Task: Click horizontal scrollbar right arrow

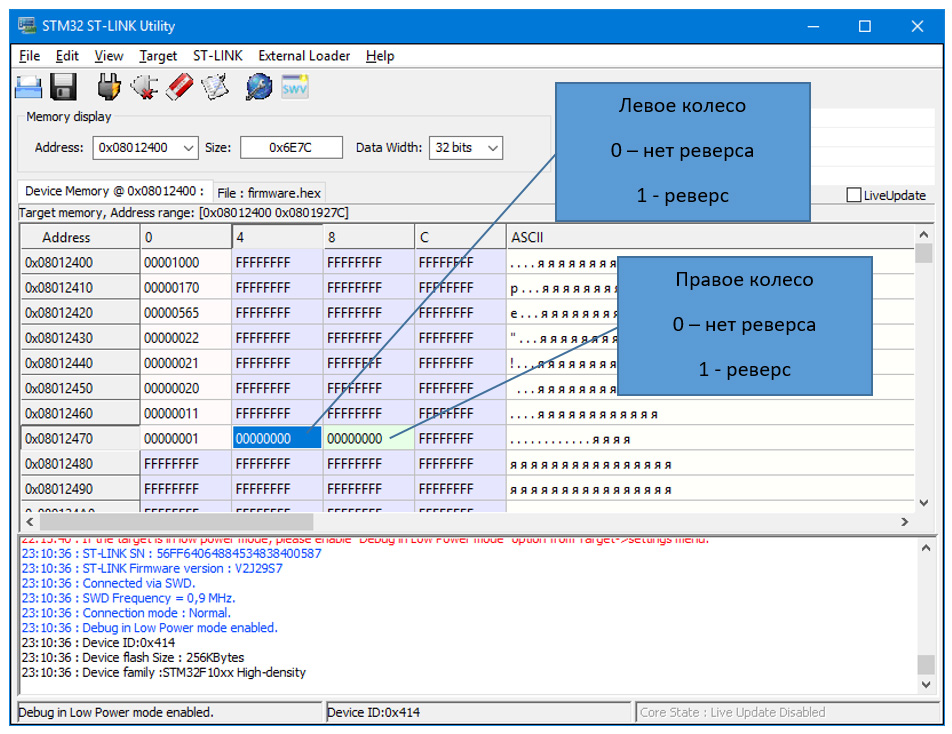Action: [905, 522]
